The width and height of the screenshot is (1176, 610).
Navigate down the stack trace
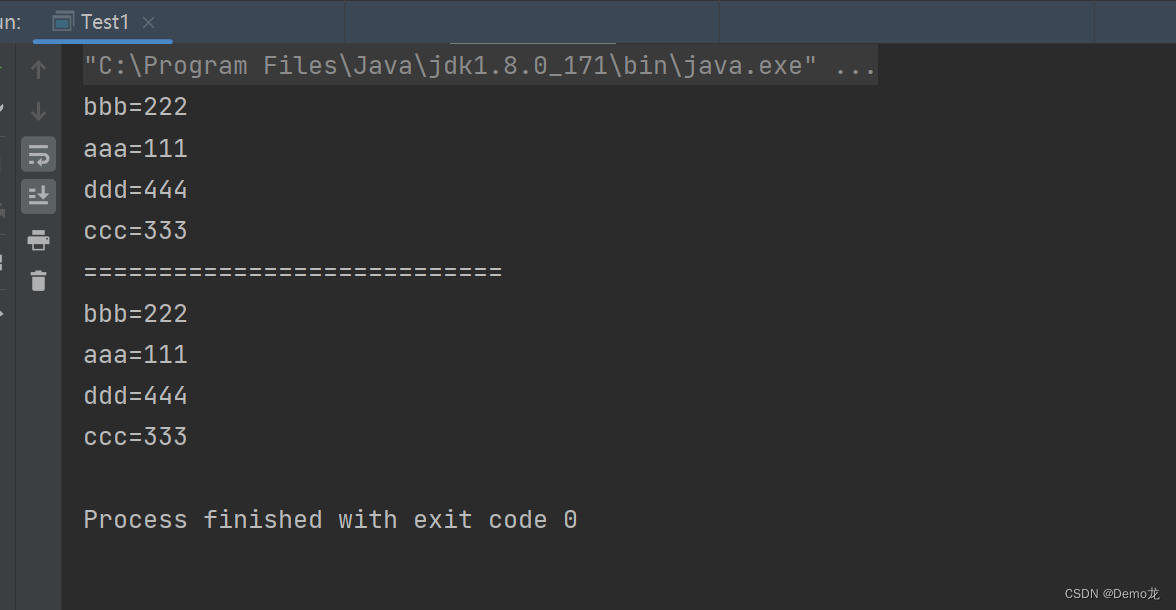[x=38, y=110]
